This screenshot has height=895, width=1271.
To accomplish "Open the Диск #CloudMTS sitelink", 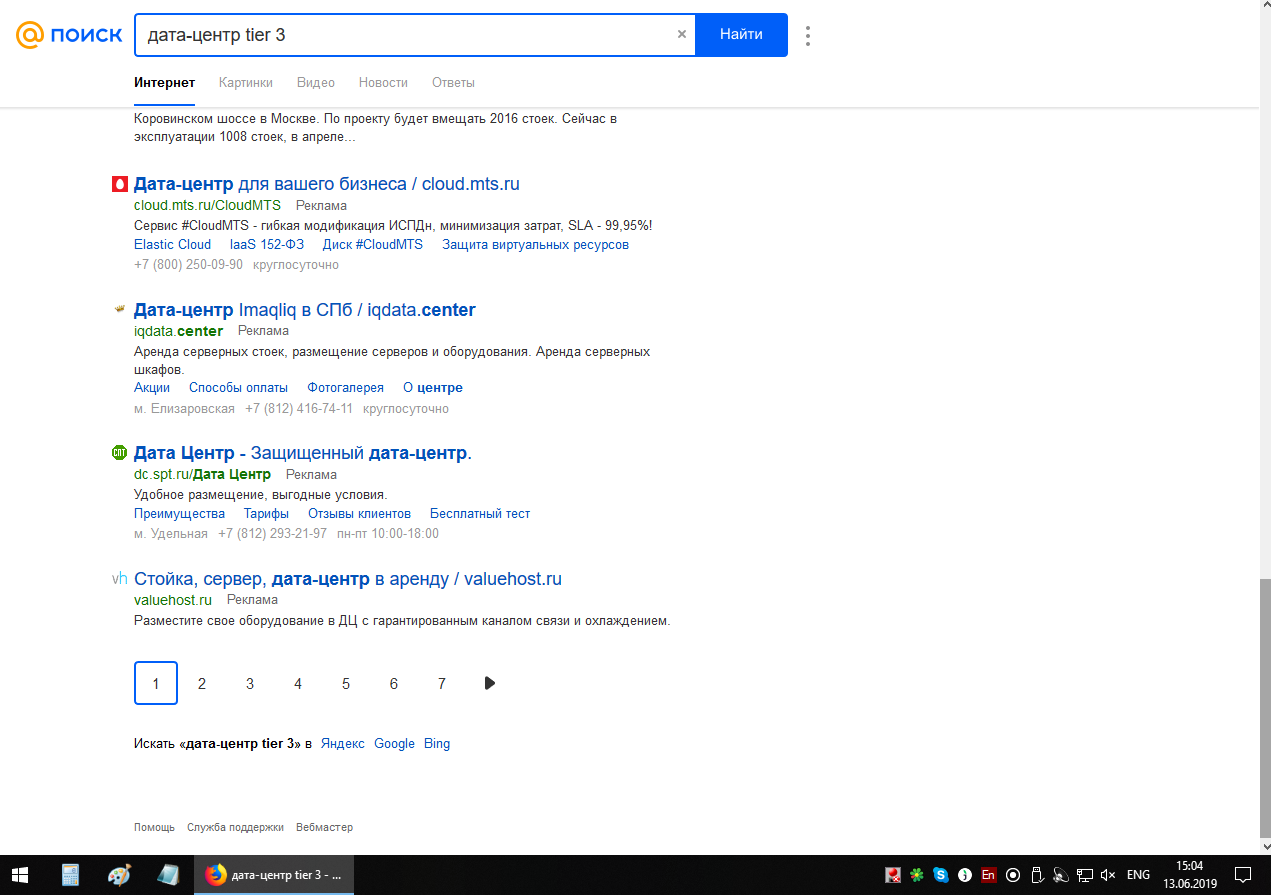I will pyautogui.click(x=373, y=245).
